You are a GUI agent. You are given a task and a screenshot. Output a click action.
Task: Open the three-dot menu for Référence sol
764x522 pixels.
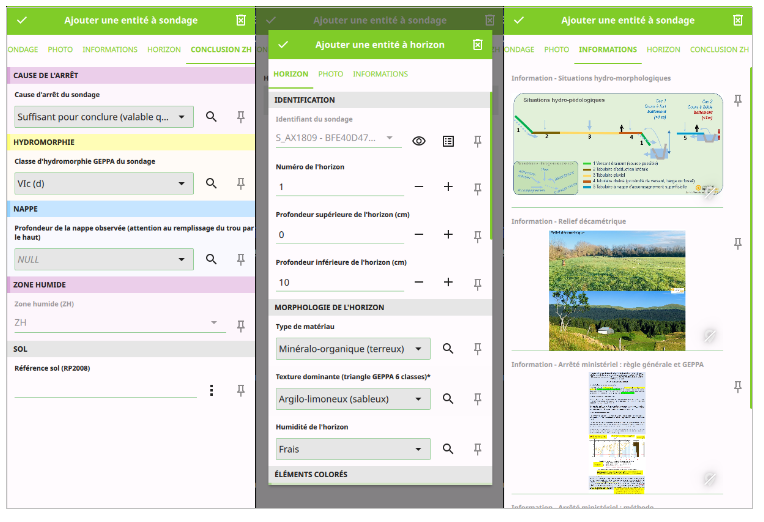(211, 390)
